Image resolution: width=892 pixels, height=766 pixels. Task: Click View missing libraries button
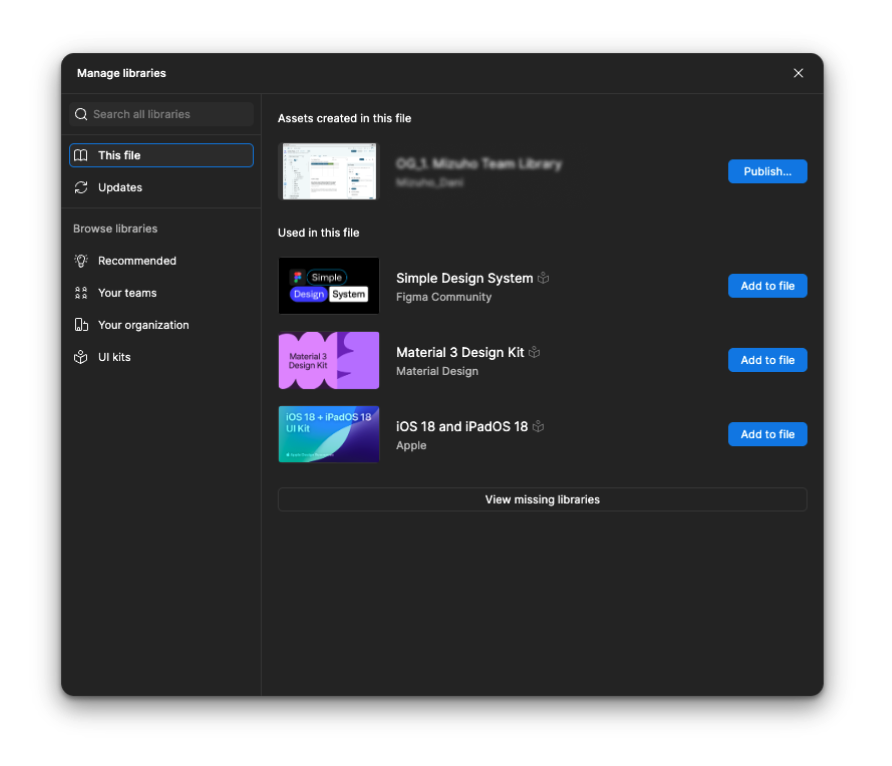(542, 499)
